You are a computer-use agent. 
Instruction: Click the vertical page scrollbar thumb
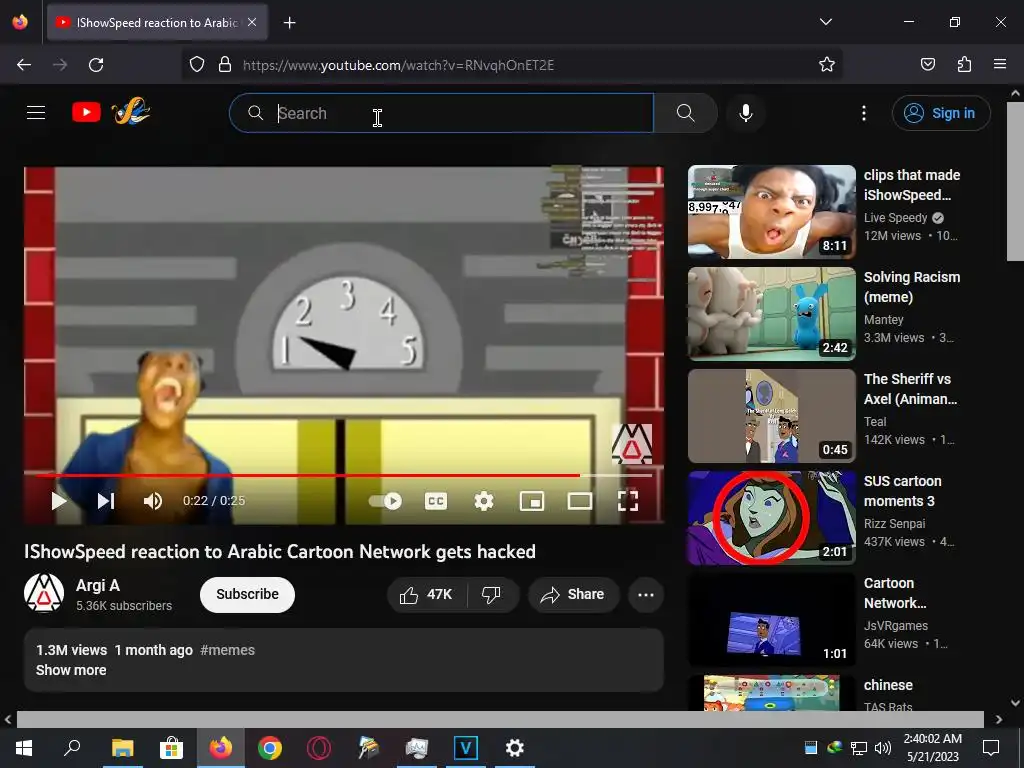[x=1015, y=182]
